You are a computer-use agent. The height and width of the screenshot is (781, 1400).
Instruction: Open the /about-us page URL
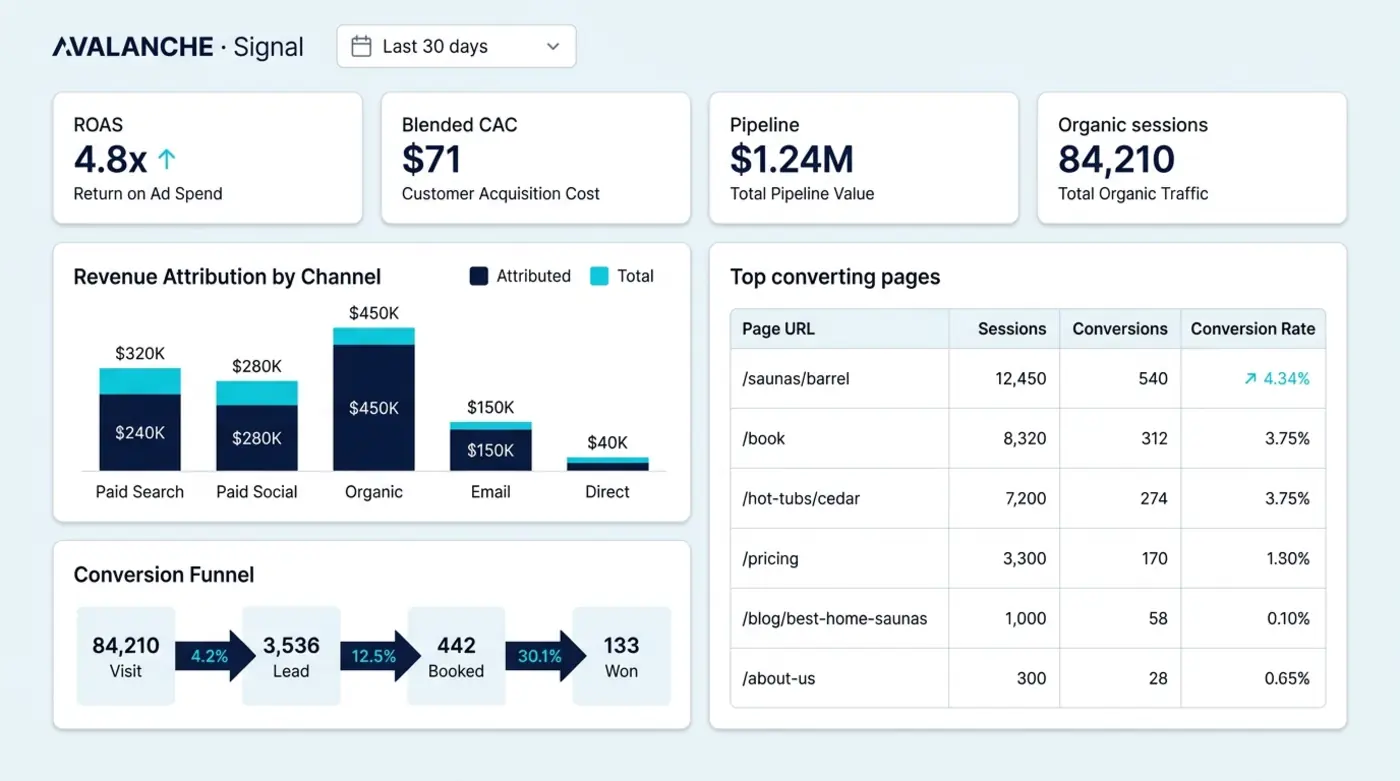(778, 678)
